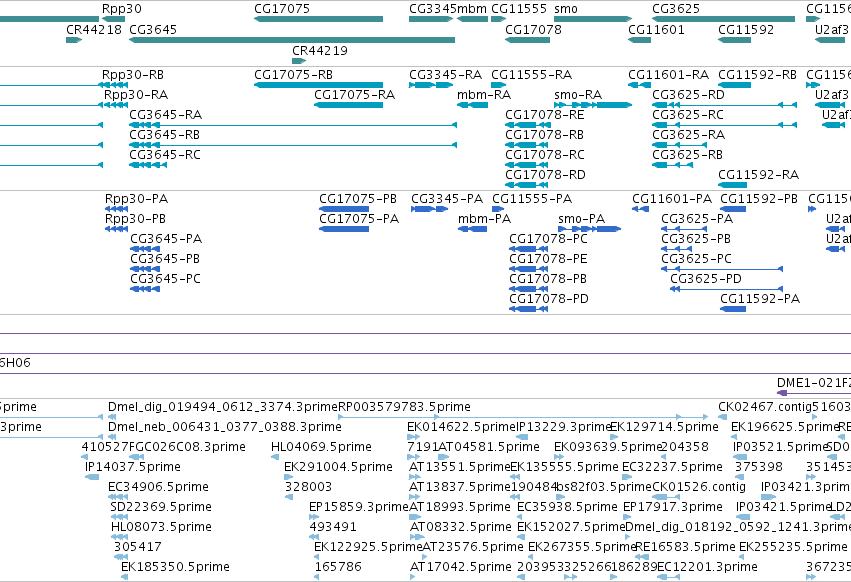
Task: Select the EC34906.5prime EST label
Action: click(158, 487)
